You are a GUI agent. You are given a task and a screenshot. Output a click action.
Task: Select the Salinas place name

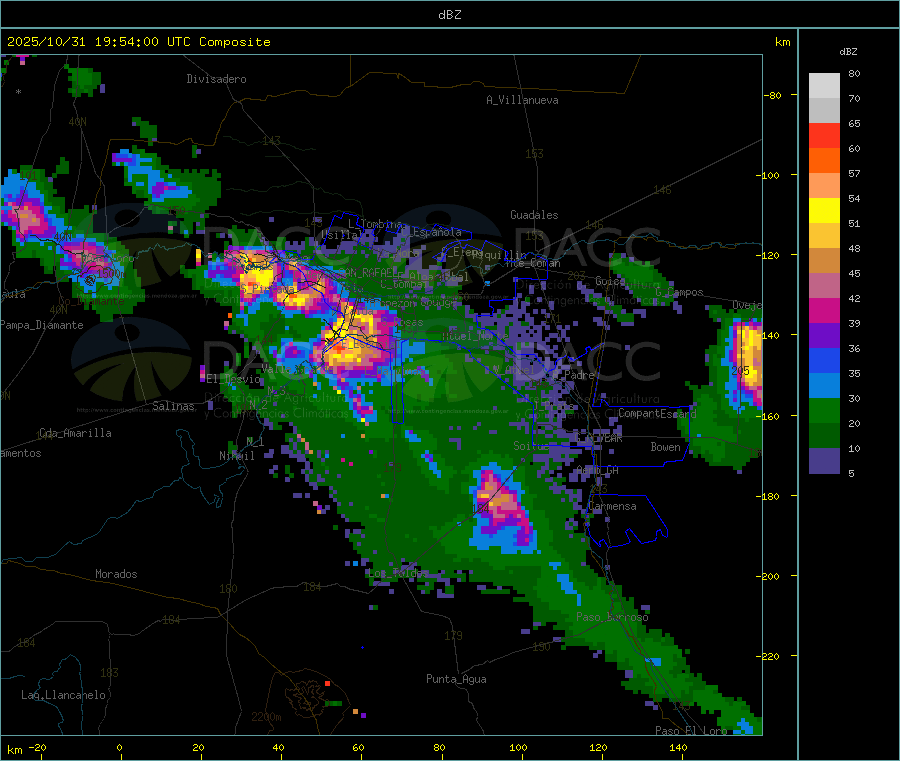coord(173,406)
